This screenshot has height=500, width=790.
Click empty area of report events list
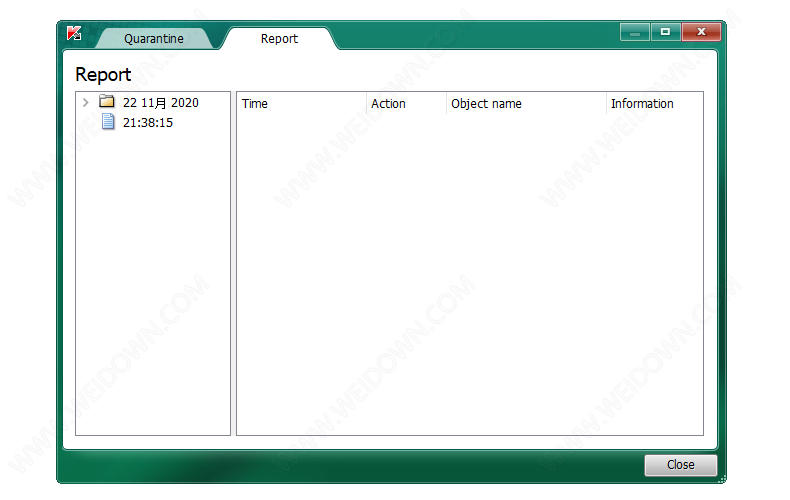(x=470, y=280)
